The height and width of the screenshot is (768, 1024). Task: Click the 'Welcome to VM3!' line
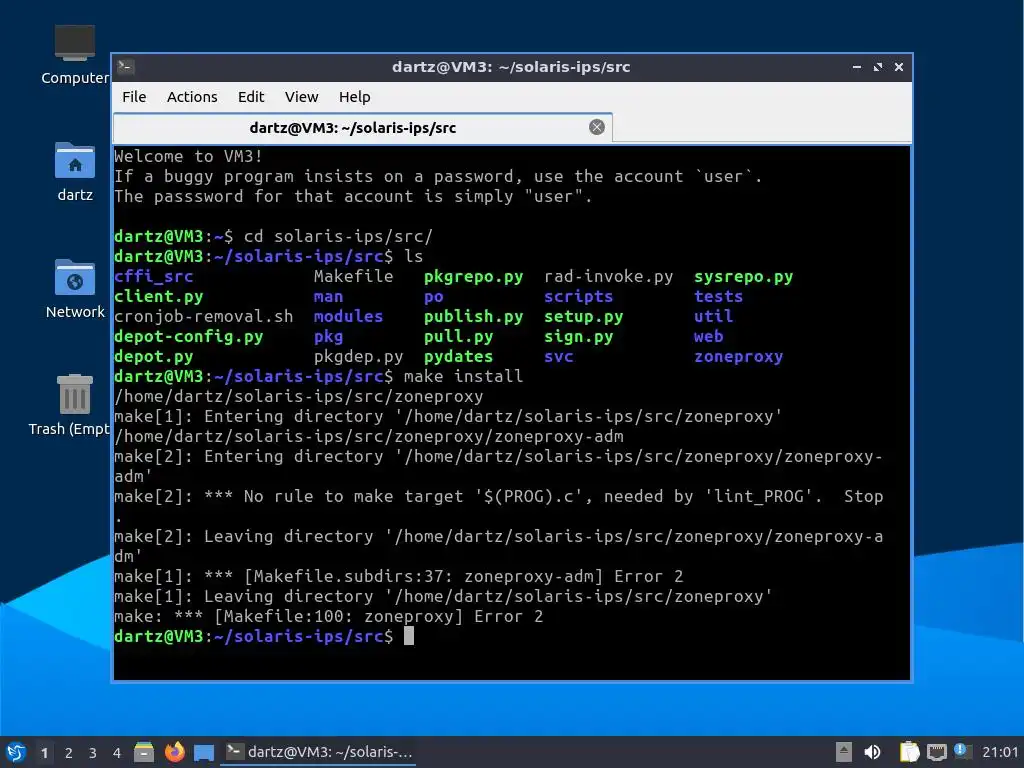pos(189,156)
